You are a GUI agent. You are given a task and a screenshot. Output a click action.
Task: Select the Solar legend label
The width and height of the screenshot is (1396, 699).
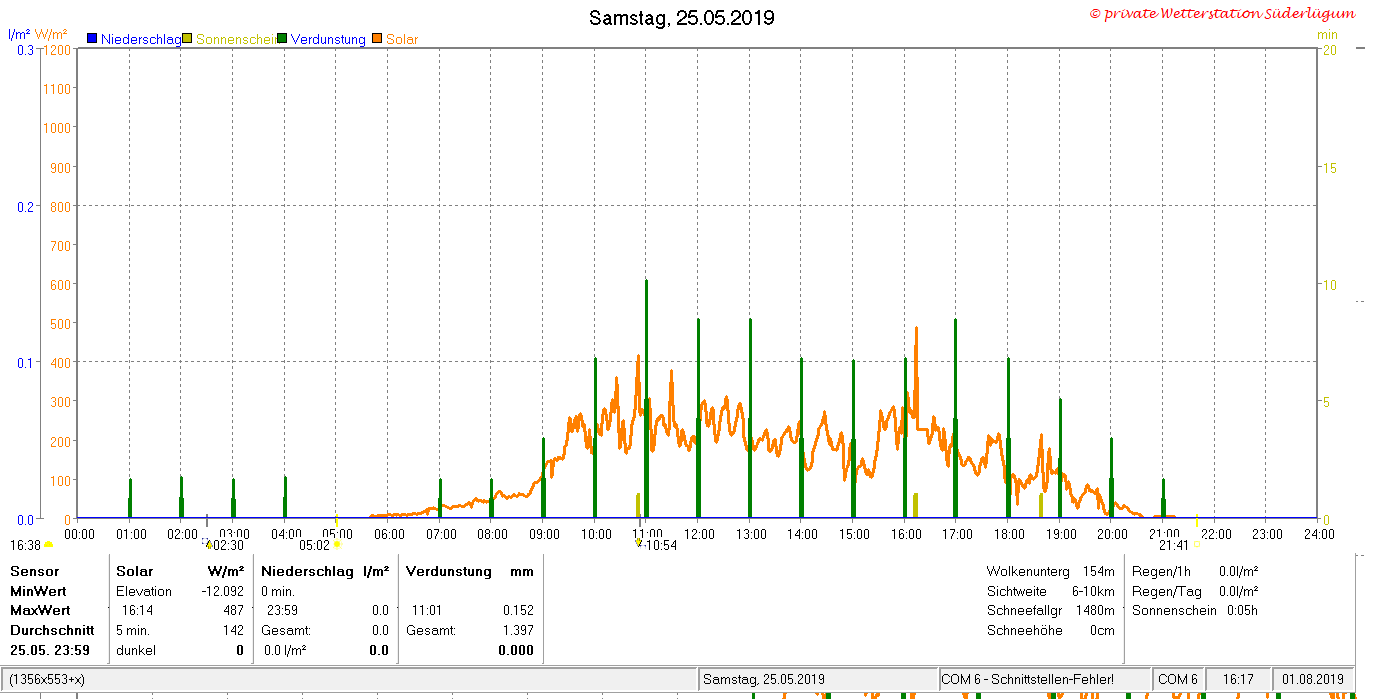click(x=402, y=39)
